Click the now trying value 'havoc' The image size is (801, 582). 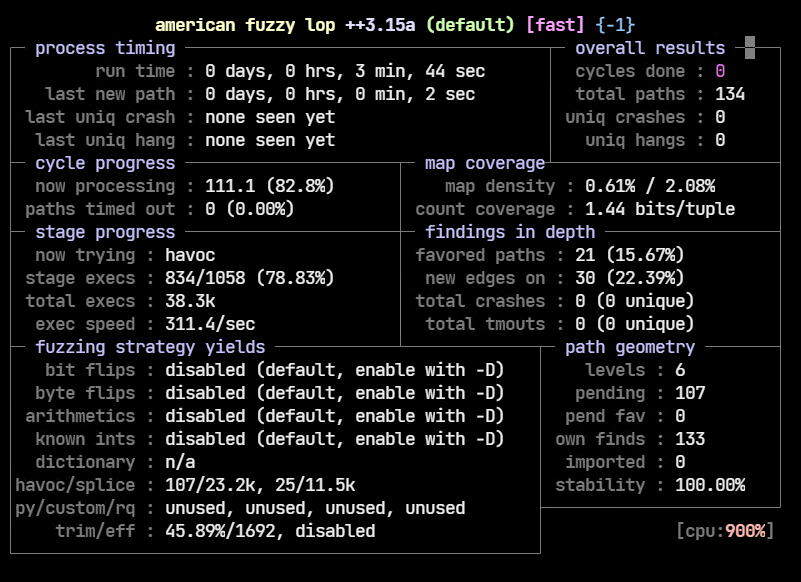click(190, 255)
